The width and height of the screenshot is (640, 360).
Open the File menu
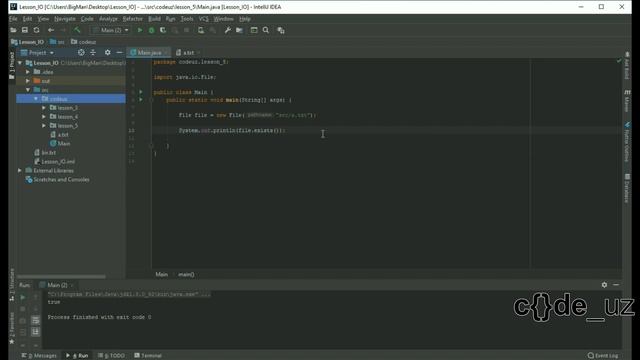(x=13, y=19)
